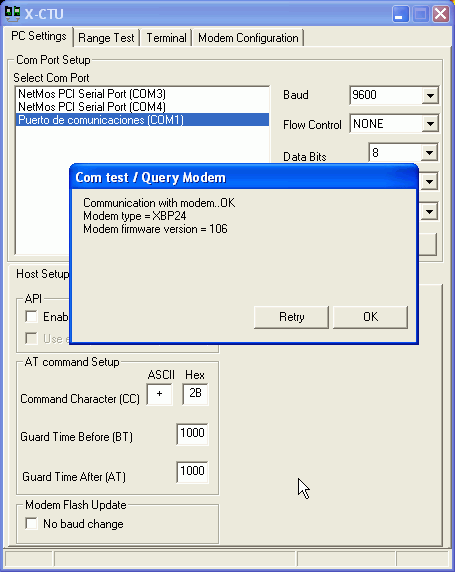Click the Guard Time Before (BT) field
The width and height of the screenshot is (455, 572).
[x=192, y=434]
